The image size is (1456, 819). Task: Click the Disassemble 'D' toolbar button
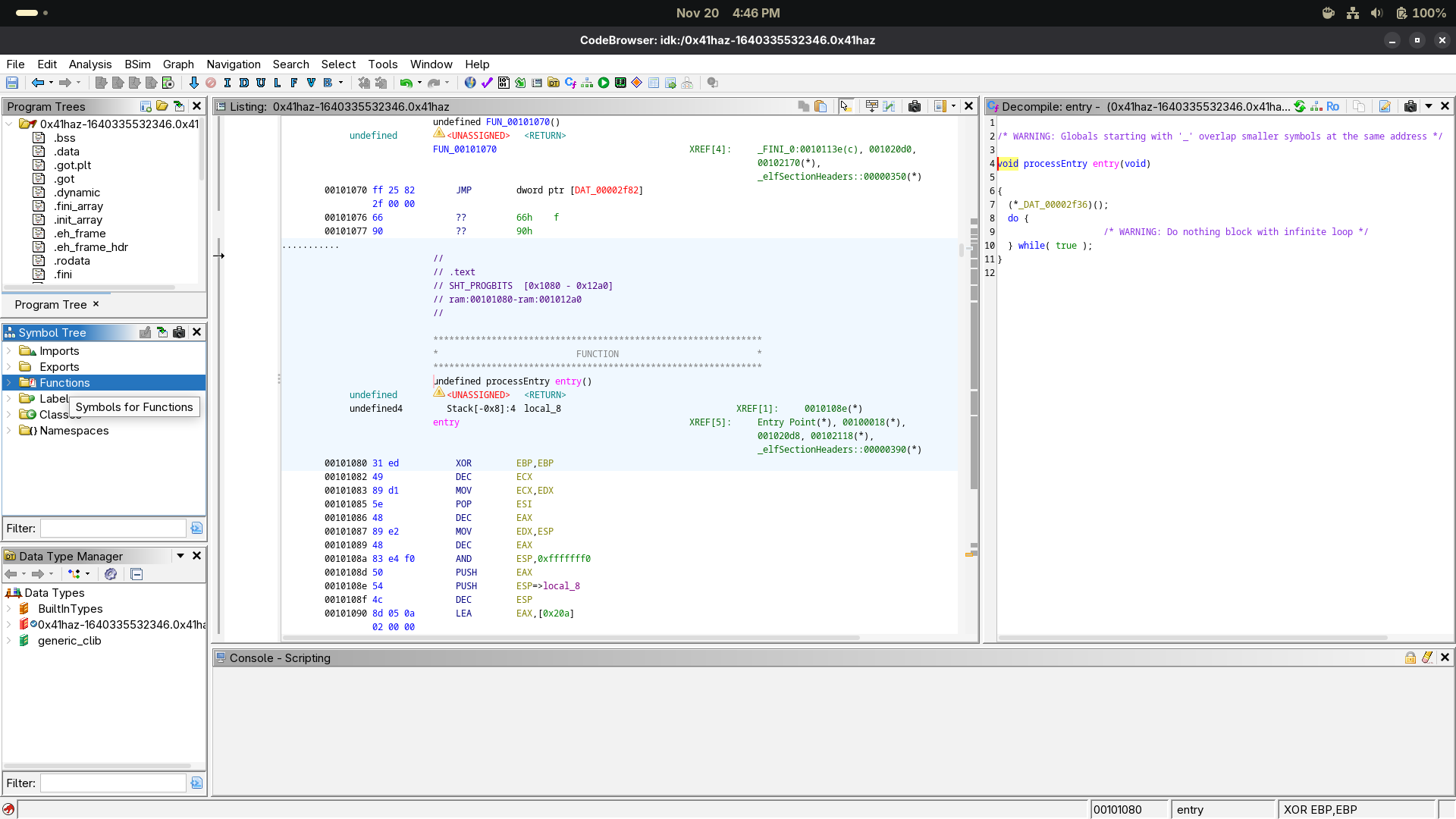244,83
